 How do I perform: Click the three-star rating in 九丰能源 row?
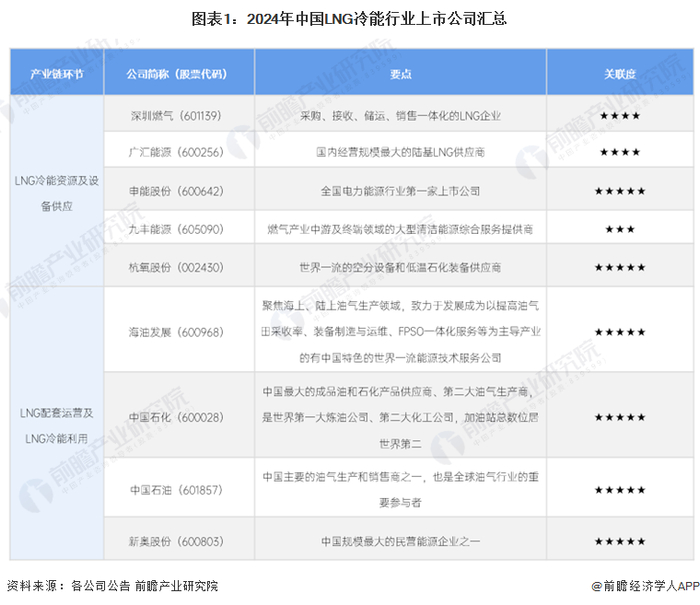[620, 229]
